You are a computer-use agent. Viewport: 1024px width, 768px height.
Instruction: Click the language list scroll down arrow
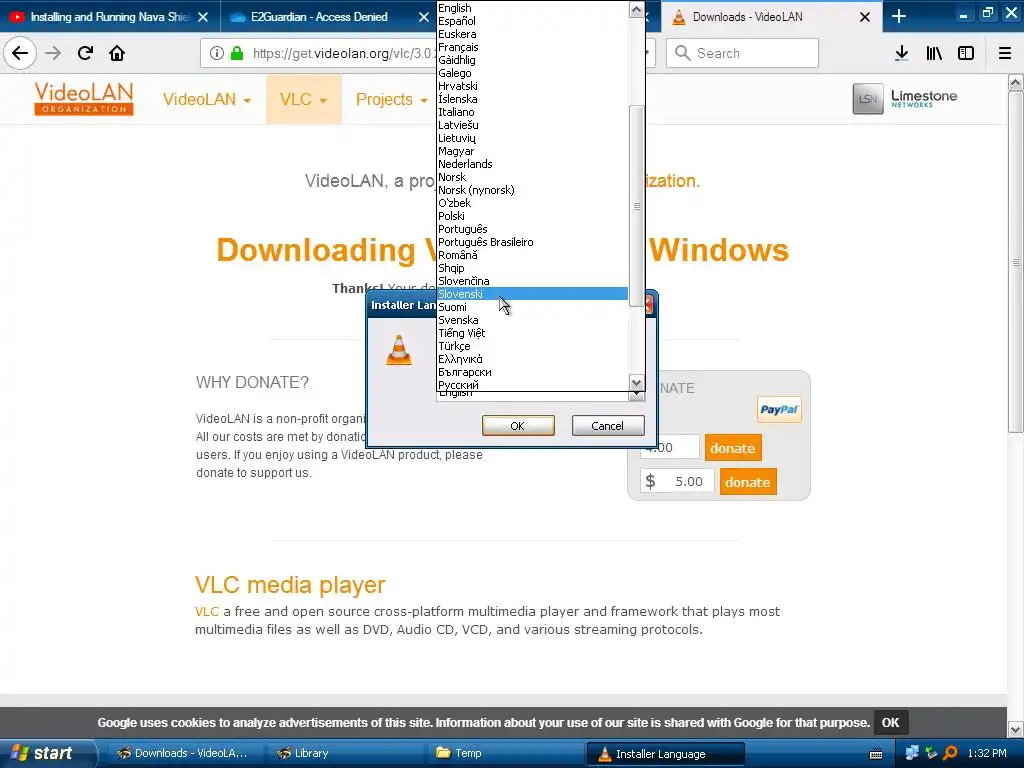tap(636, 383)
